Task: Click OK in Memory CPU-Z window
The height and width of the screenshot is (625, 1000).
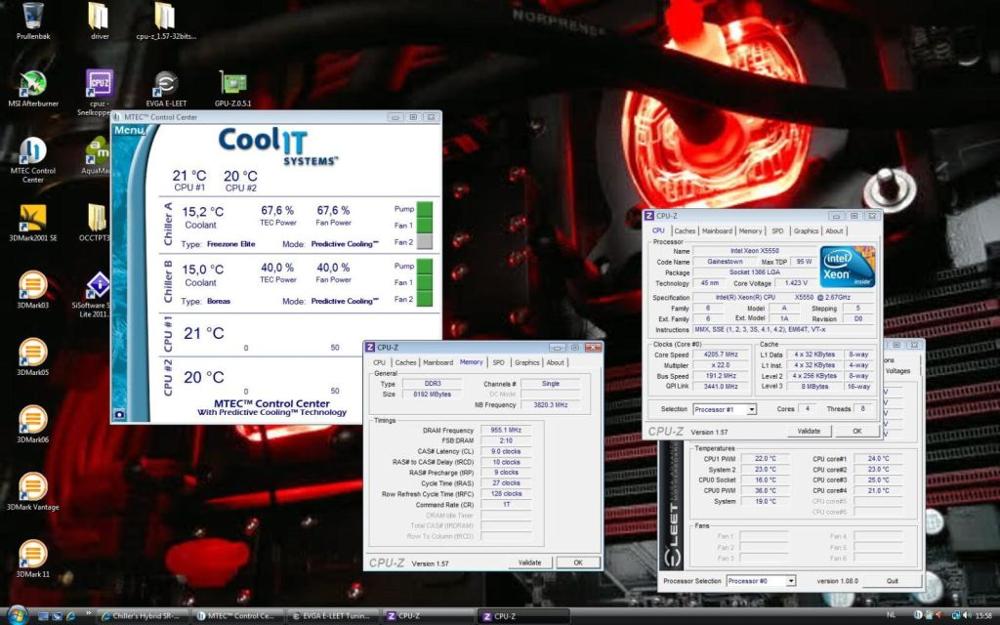Action: coord(578,562)
